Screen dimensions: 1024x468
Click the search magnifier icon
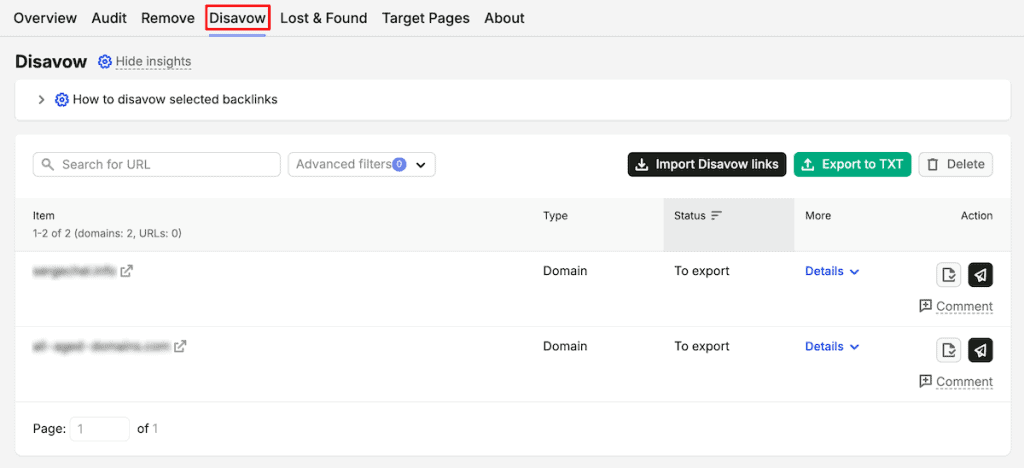(x=47, y=164)
